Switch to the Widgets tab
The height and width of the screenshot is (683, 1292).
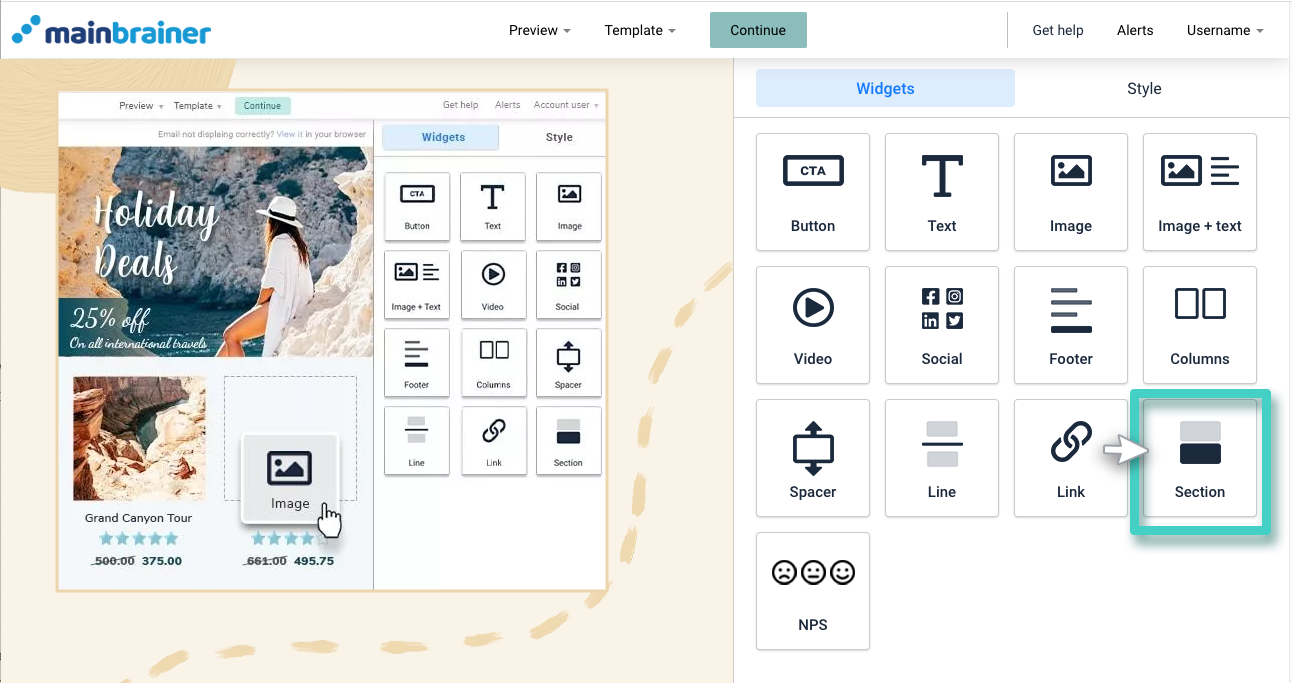(x=885, y=88)
